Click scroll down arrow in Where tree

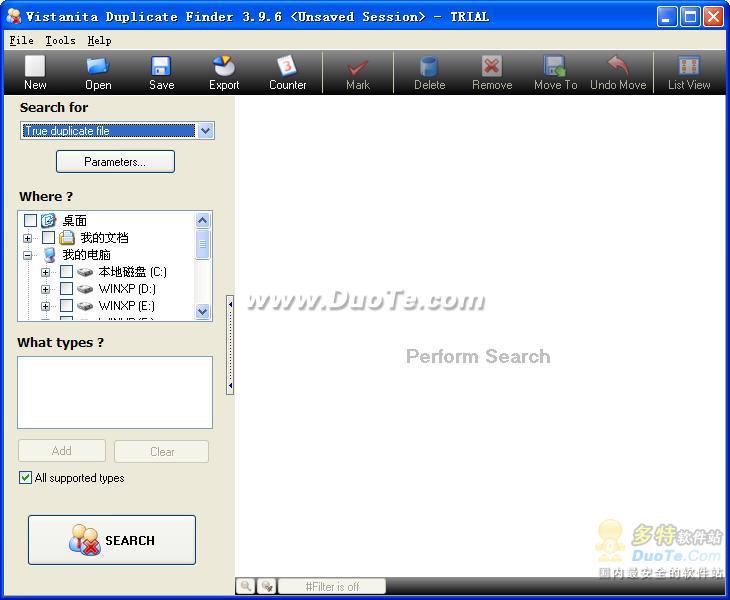click(x=203, y=311)
